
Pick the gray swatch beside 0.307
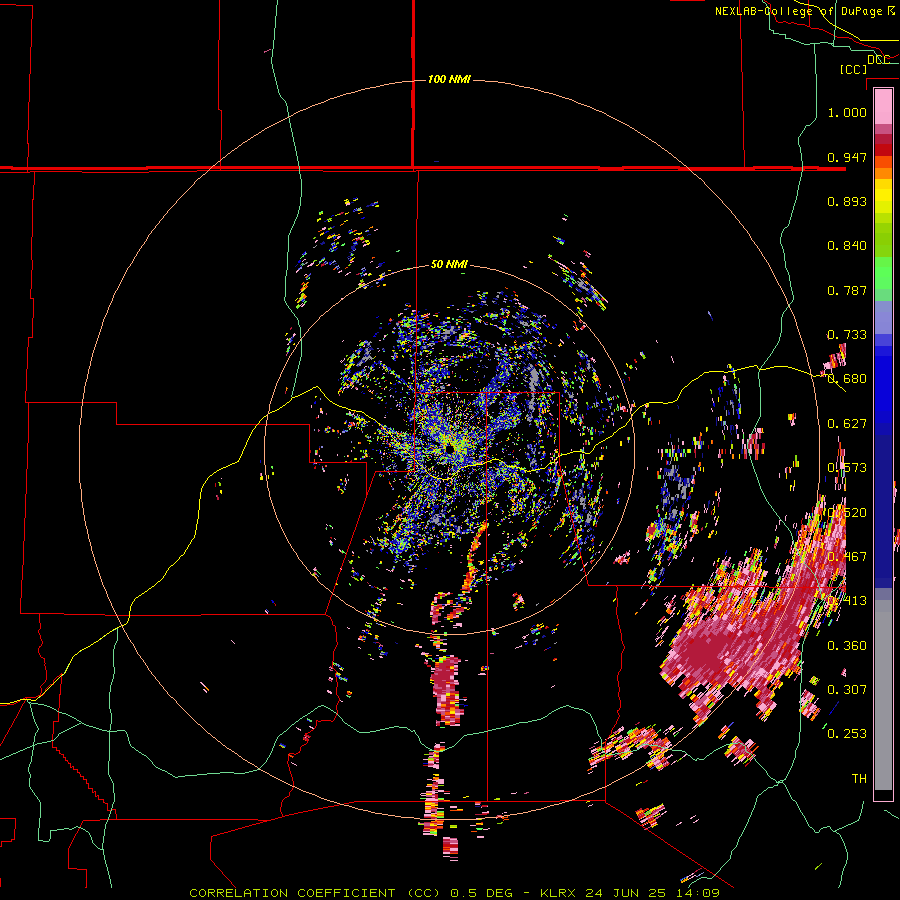point(883,695)
